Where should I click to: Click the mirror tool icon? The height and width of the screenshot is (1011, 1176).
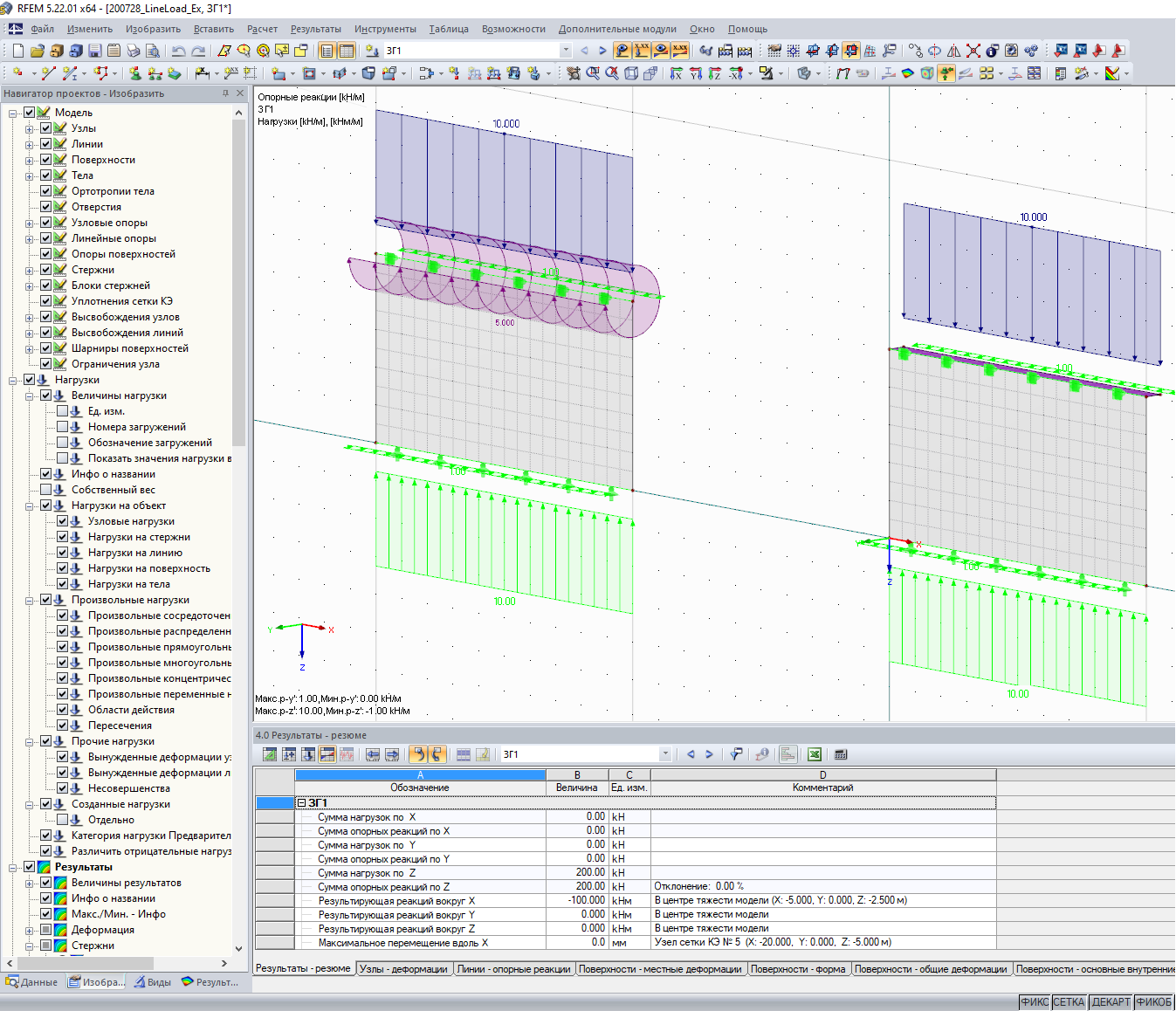(x=954, y=51)
